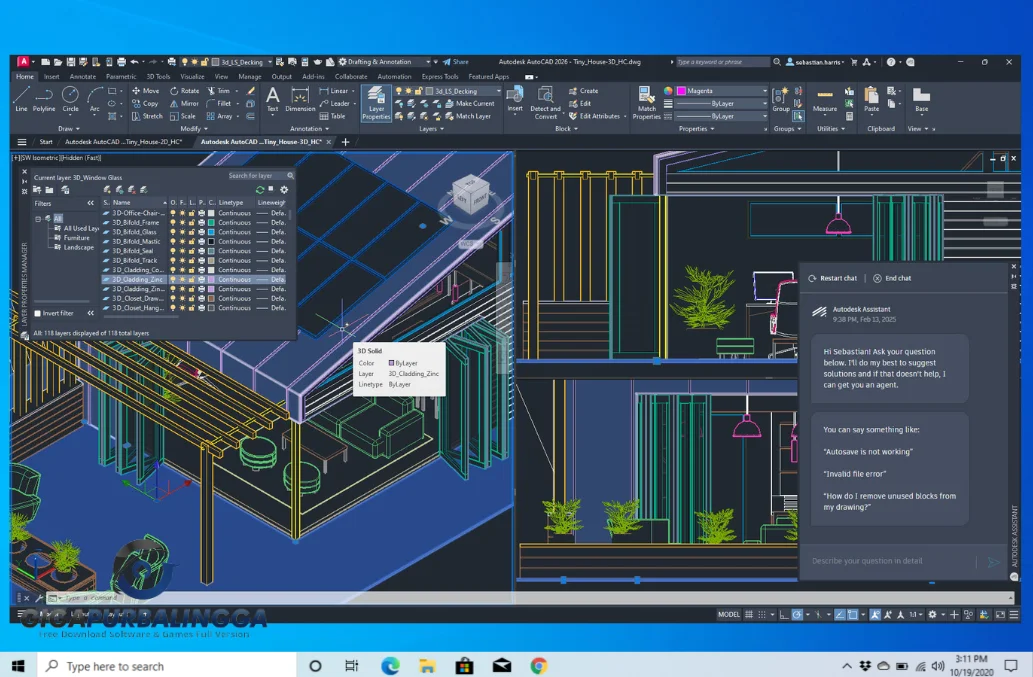This screenshot has height=677, width=1033.
Task: Open Layer Properties palette
Action: (376, 103)
